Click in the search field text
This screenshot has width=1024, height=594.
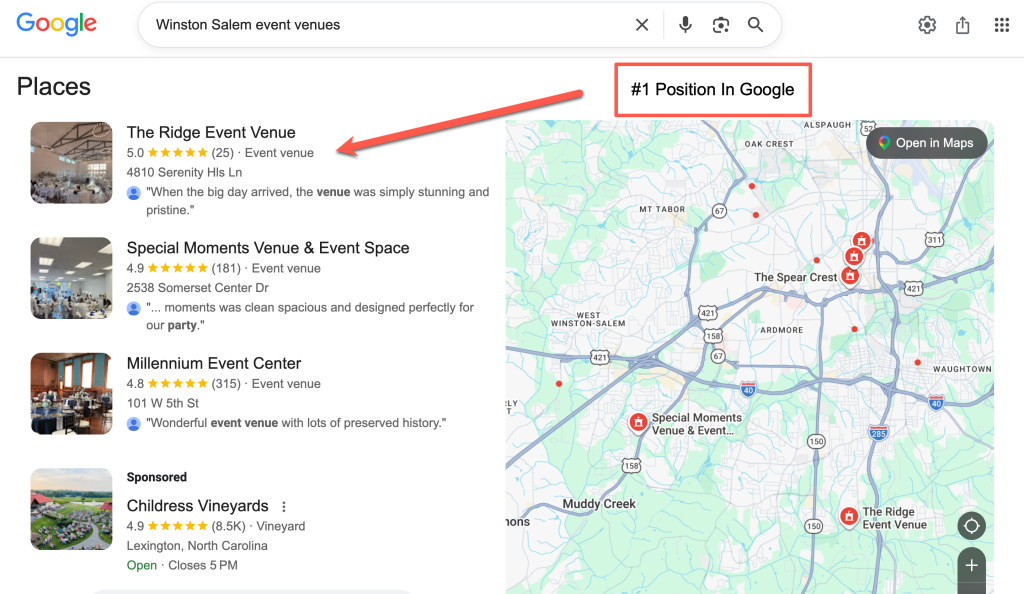pos(248,25)
